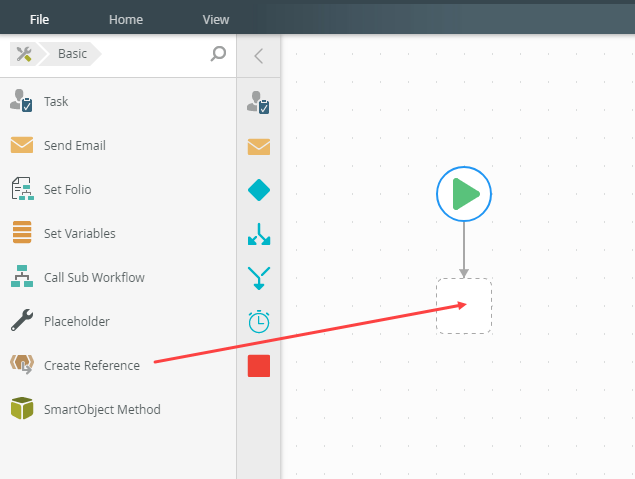Viewport: 635px width, 479px height.
Task: Click the Placeholder wrench icon
Action: pos(22,320)
